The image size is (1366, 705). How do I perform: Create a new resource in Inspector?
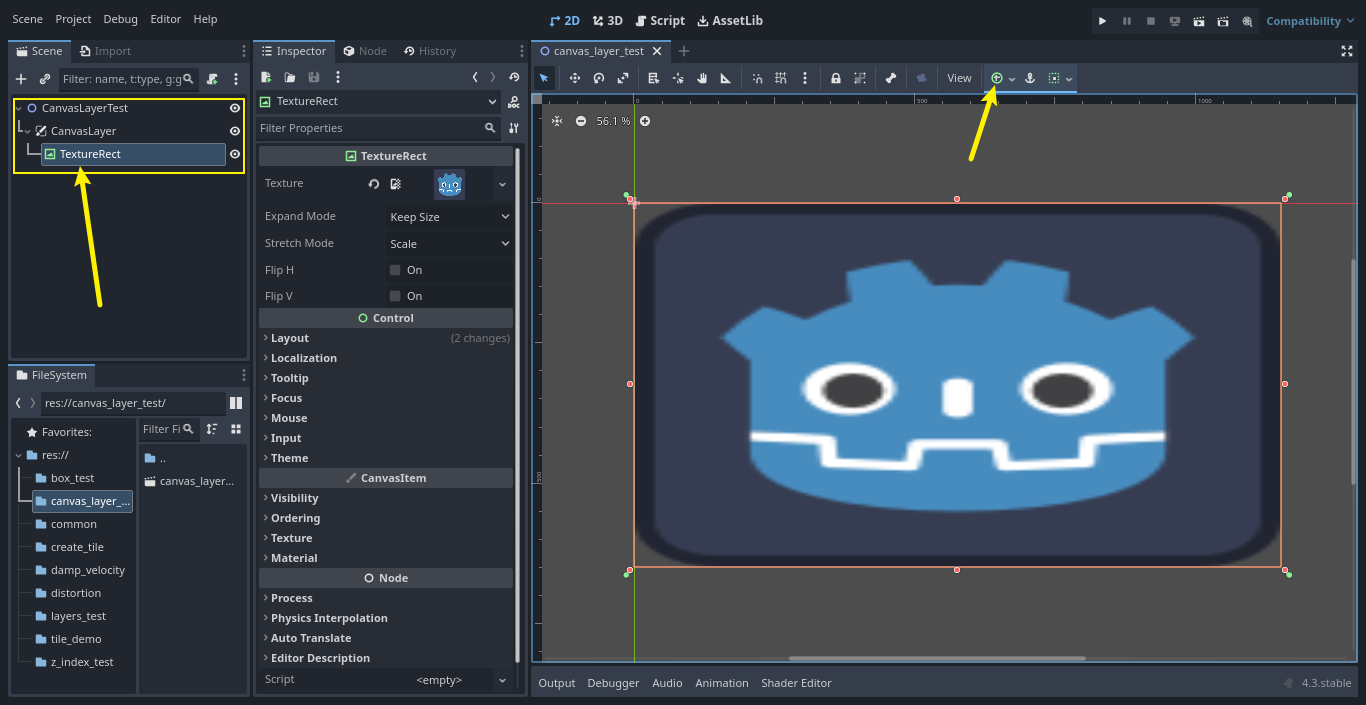pos(266,77)
